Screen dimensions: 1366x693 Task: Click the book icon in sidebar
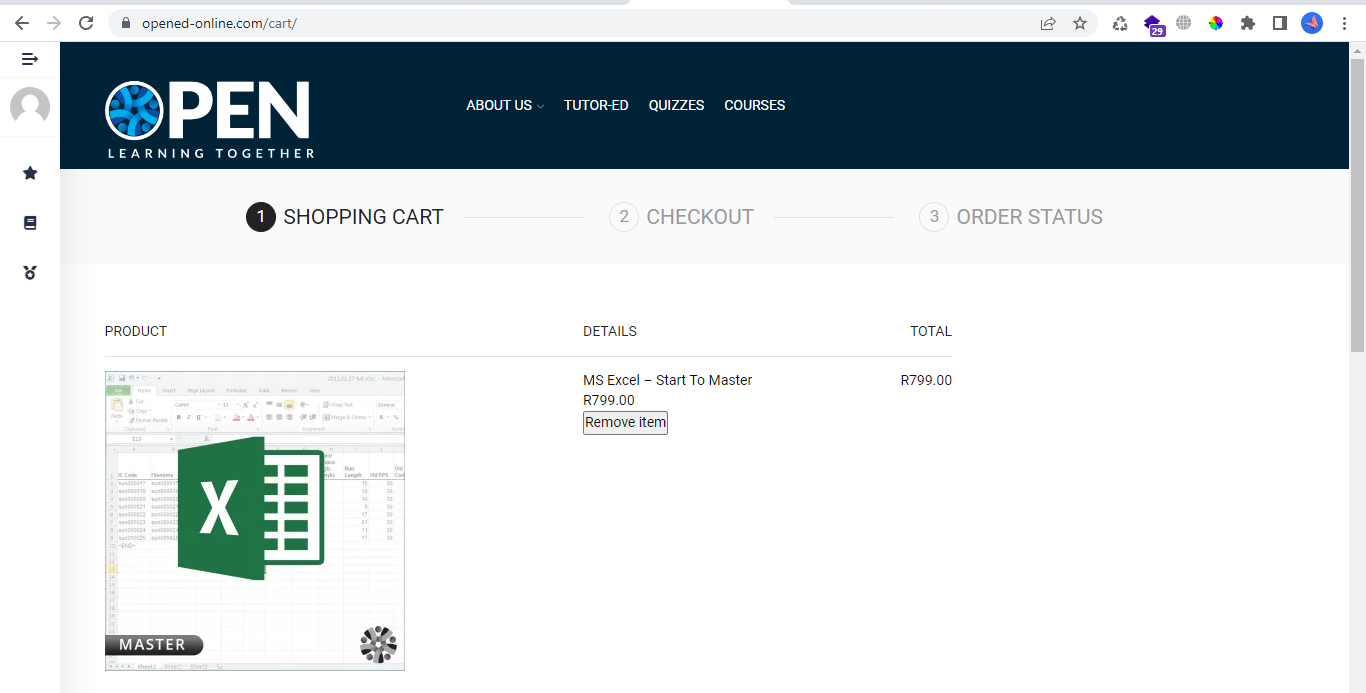point(30,223)
